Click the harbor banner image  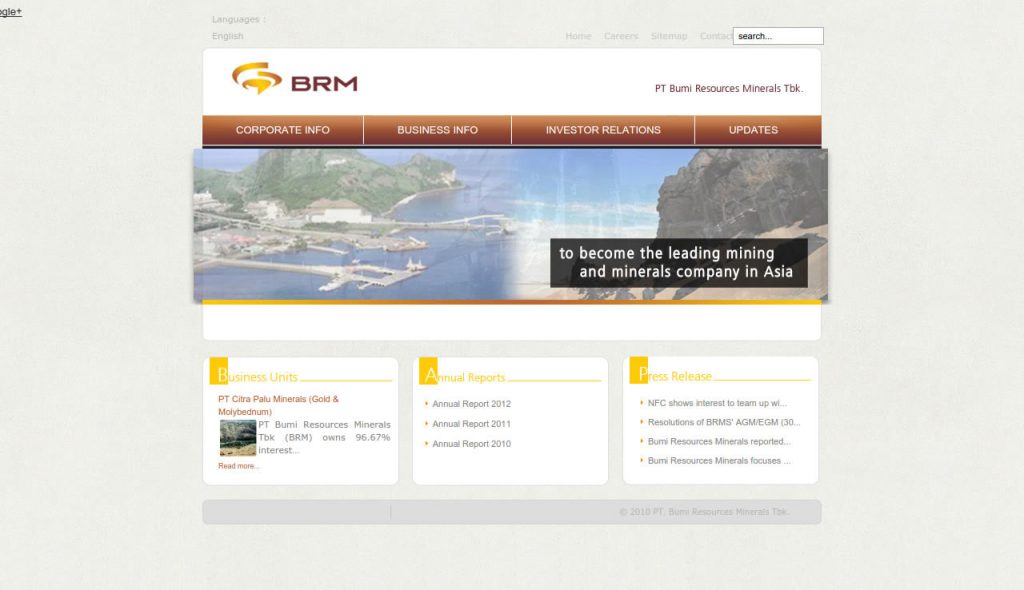point(511,225)
